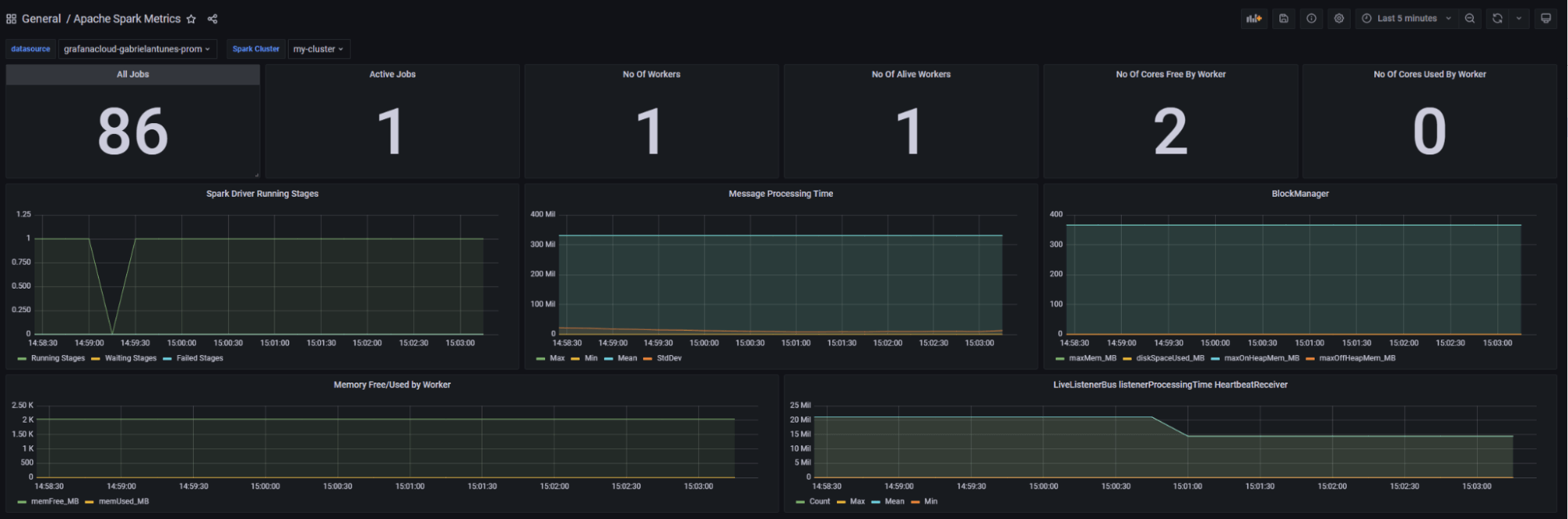Open the No Of Alive Workers panel menu
This screenshot has height=519, width=1568.
coord(911,74)
